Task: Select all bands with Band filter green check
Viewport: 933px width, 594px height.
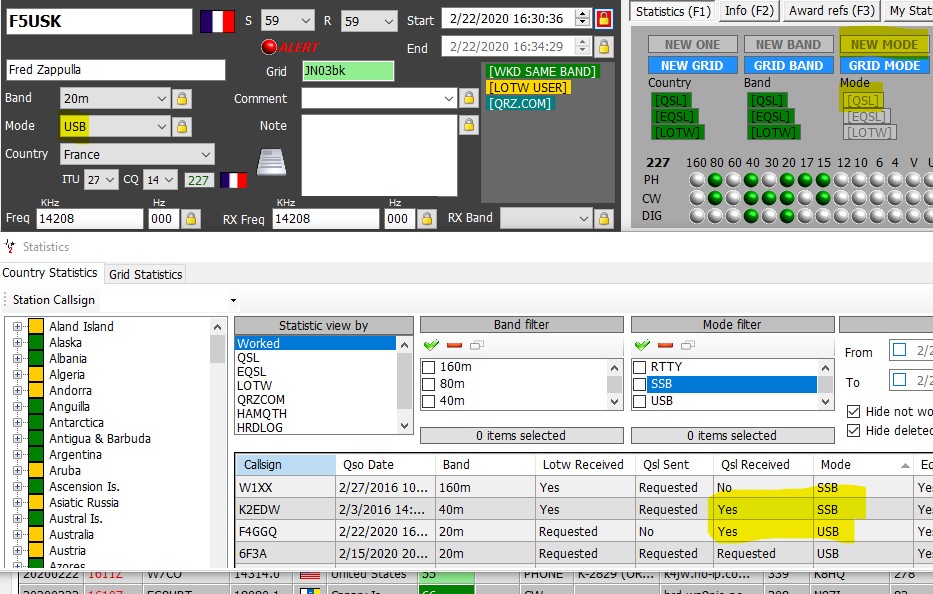Action: coord(431,345)
